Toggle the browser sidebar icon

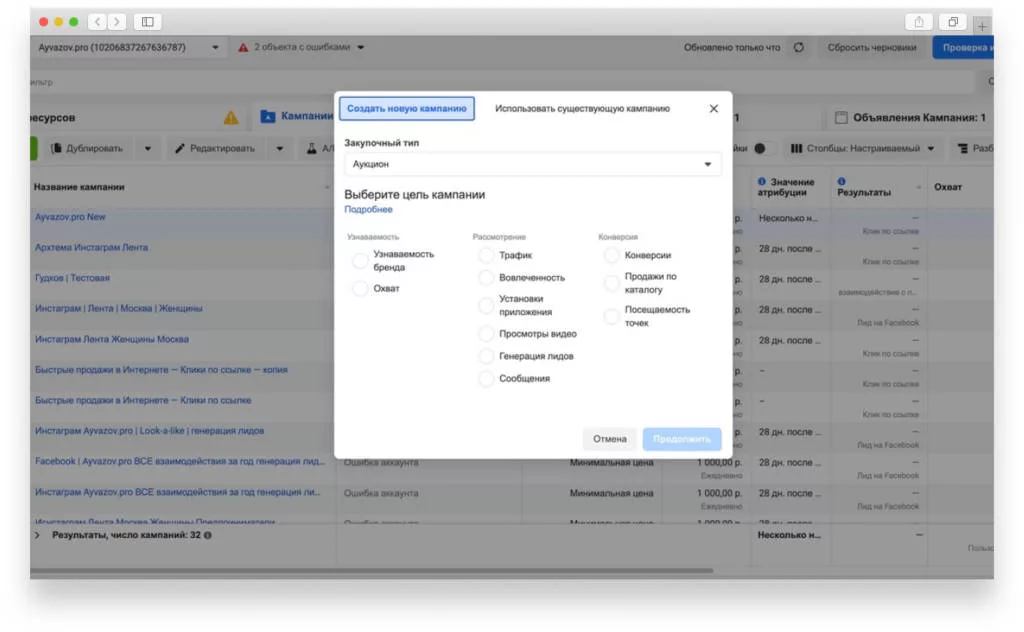click(148, 22)
